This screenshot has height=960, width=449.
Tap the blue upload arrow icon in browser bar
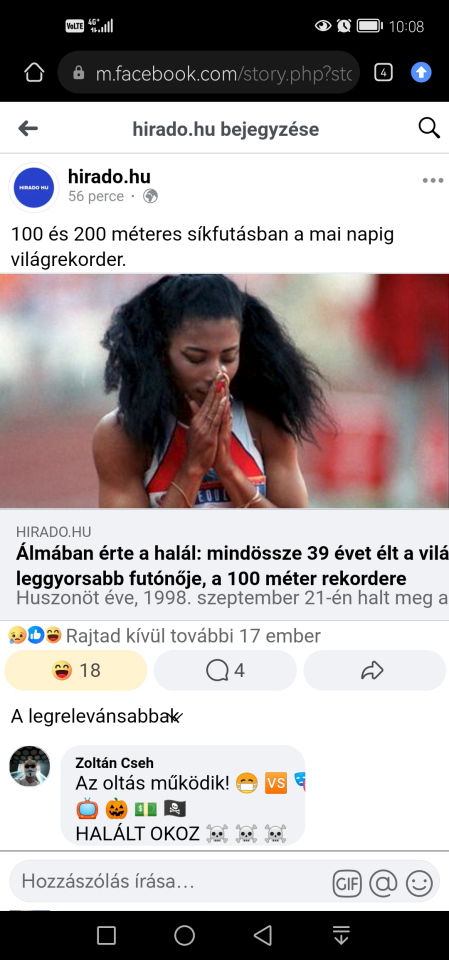[x=421, y=72]
